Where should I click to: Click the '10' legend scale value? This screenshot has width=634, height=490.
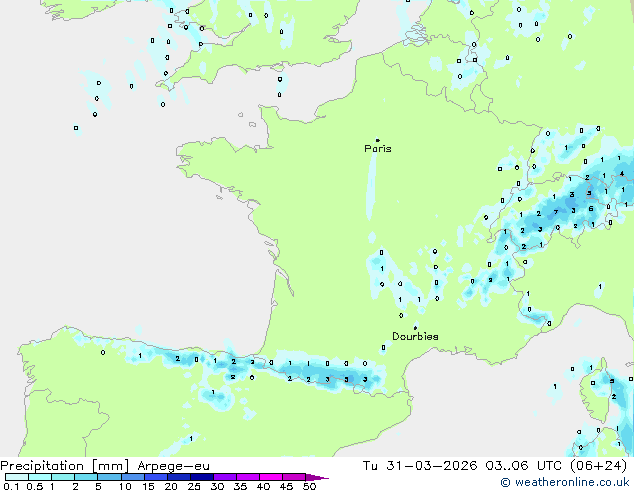(x=125, y=486)
